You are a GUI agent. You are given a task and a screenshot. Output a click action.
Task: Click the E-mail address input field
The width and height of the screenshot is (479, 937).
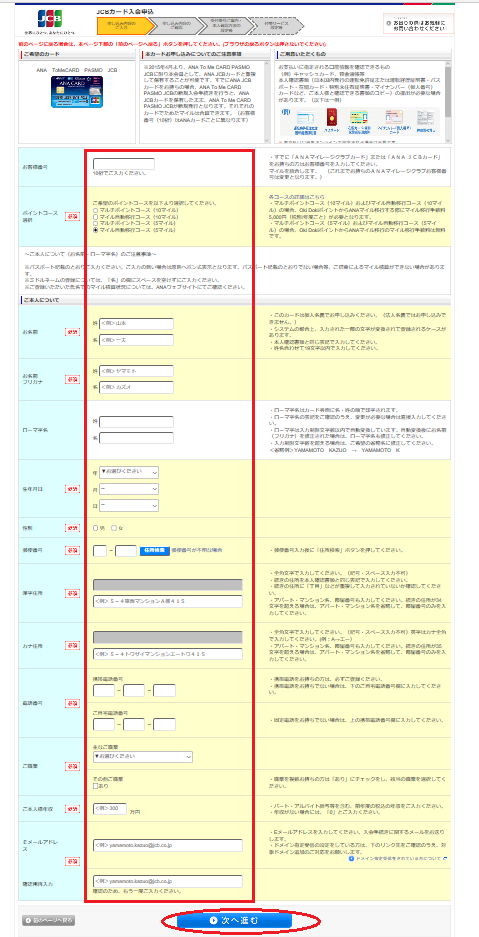168,845
